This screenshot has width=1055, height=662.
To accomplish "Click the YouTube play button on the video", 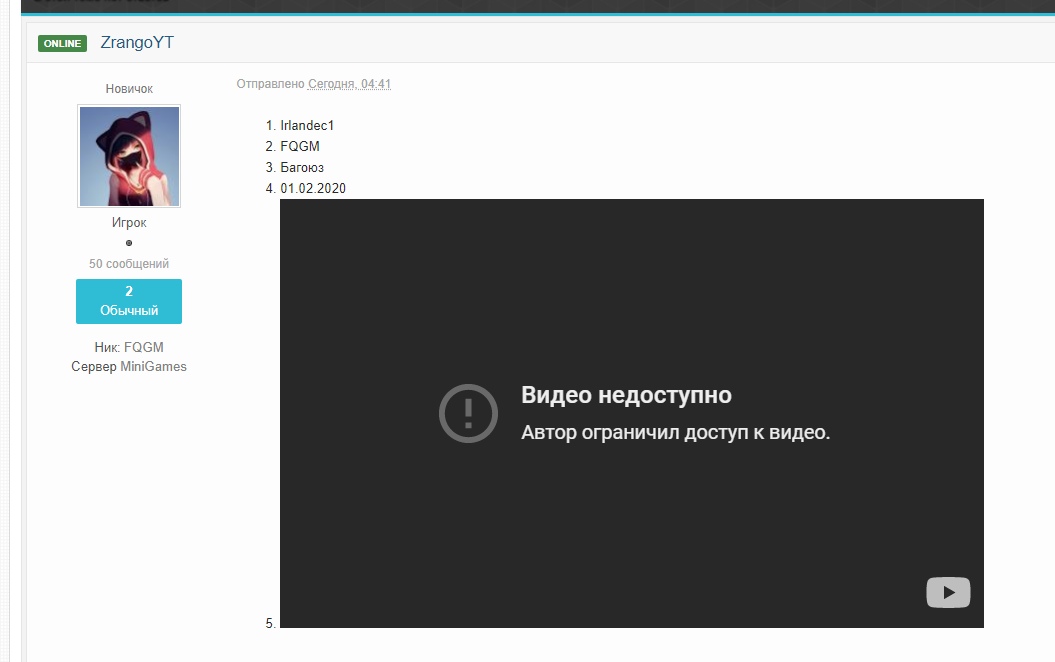I will tap(946, 592).
